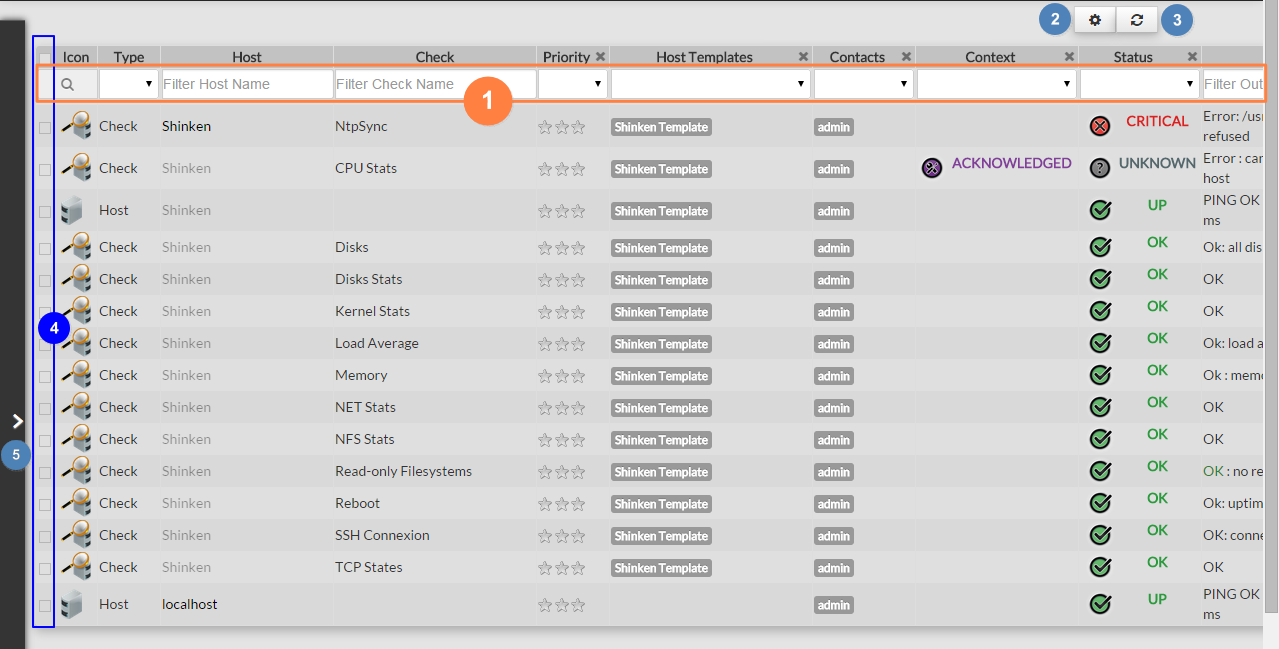Click the OK status icon for Memory
The width and height of the screenshot is (1279, 649).
tap(1100, 375)
